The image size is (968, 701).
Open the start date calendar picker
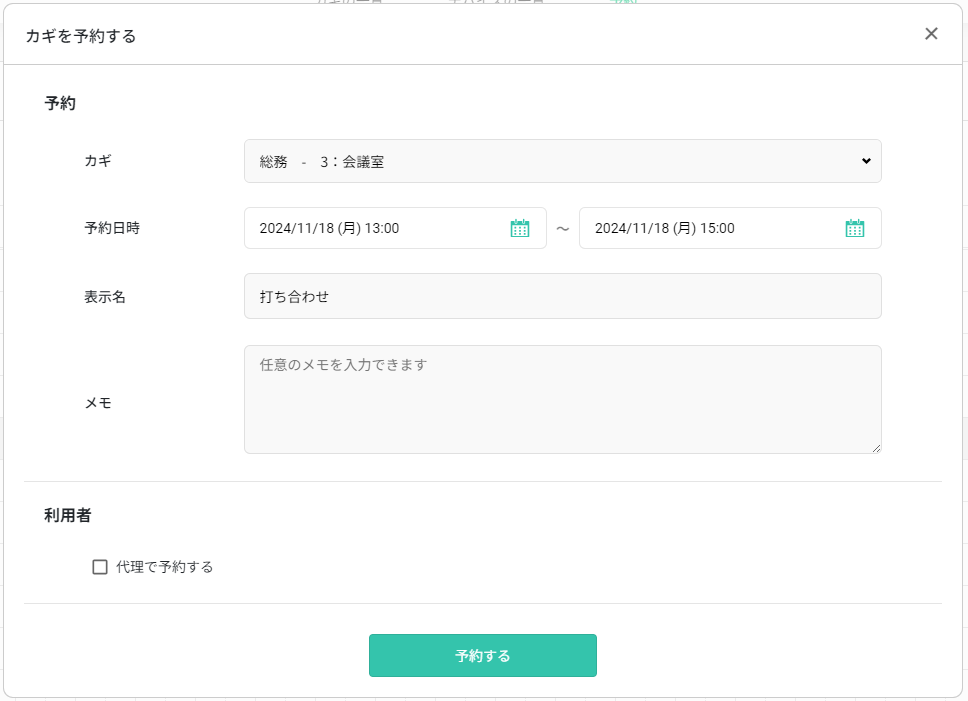[x=520, y=228]
